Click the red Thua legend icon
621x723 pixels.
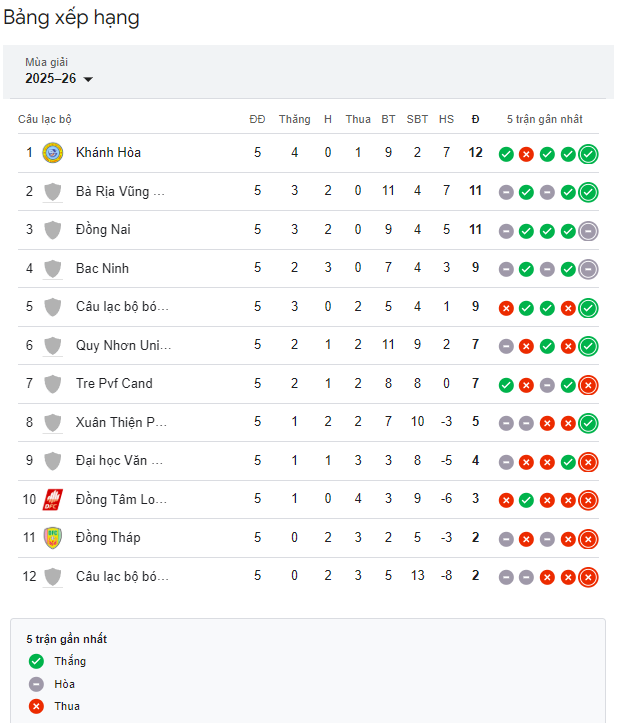(x=37, y=706)
